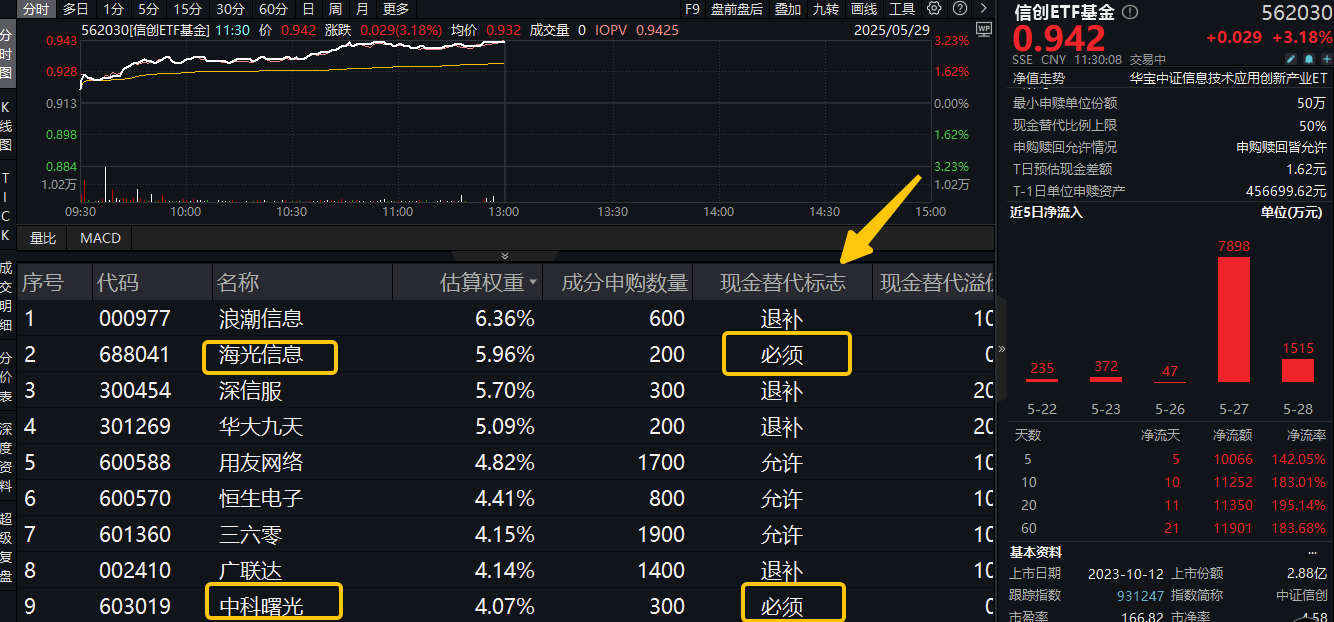Open K线图 in left sidebar

[x=6, y=126]
